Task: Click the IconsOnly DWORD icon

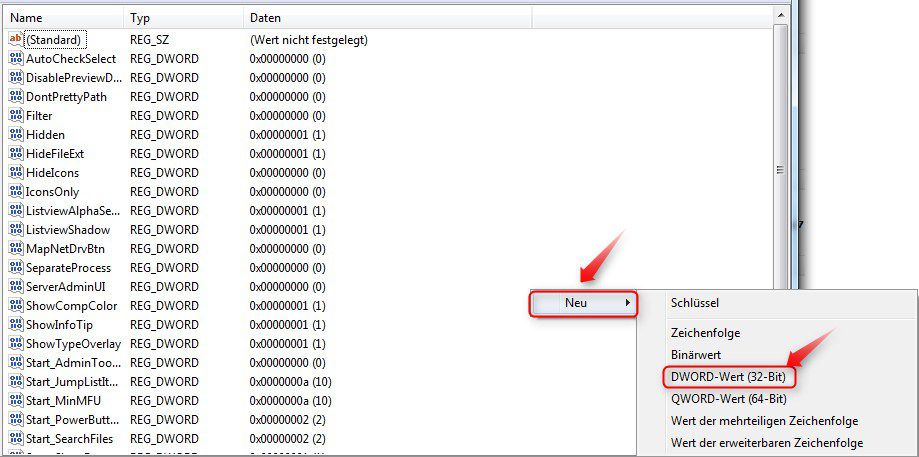Action: (15, 191)
